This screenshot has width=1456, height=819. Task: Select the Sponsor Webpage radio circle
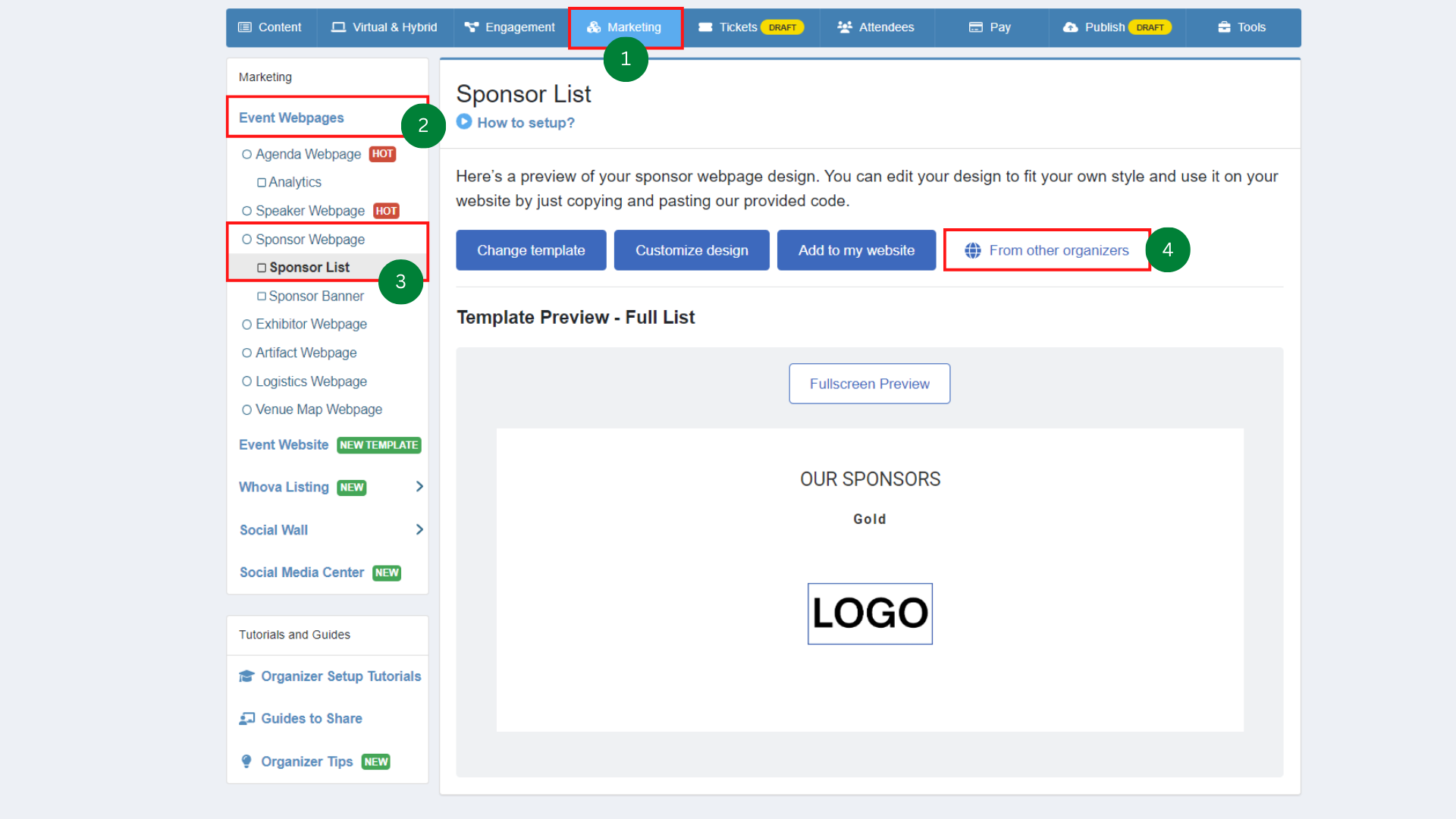[246, 239]
